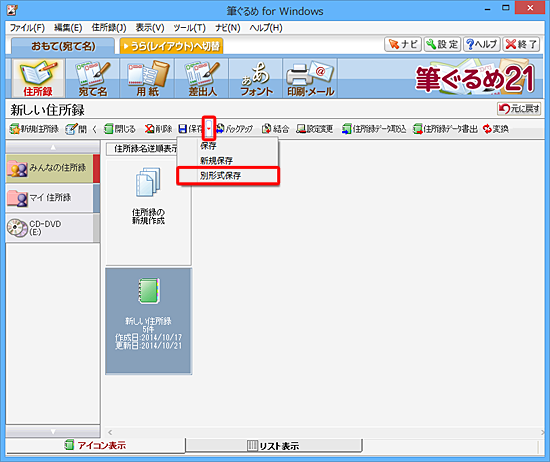Choose 保存 in the dropdown menu
Viewport: 550px width, 462px height.
pos(228,146)
